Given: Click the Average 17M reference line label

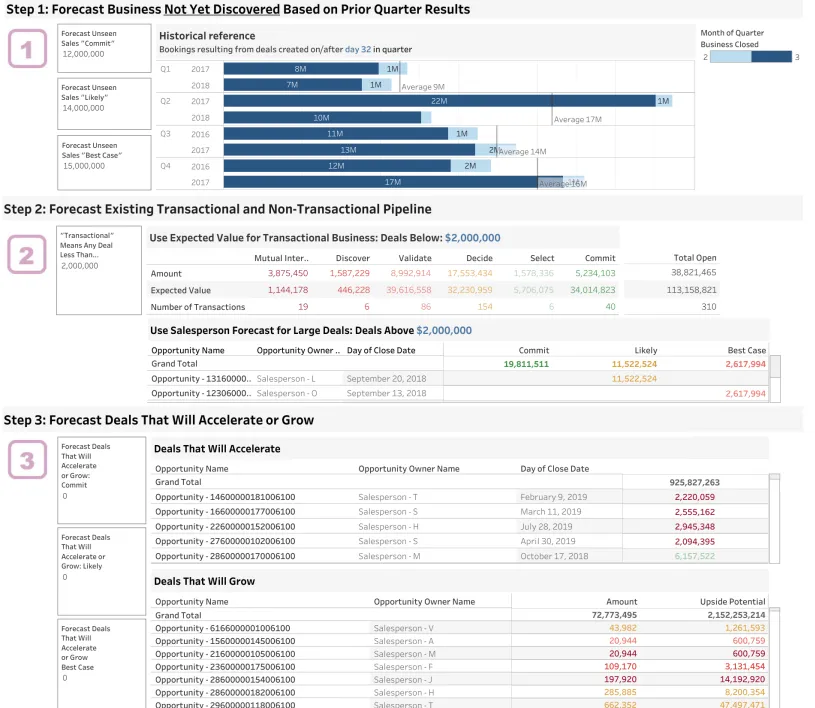Looking at the screenshot, I should point(577,120).
